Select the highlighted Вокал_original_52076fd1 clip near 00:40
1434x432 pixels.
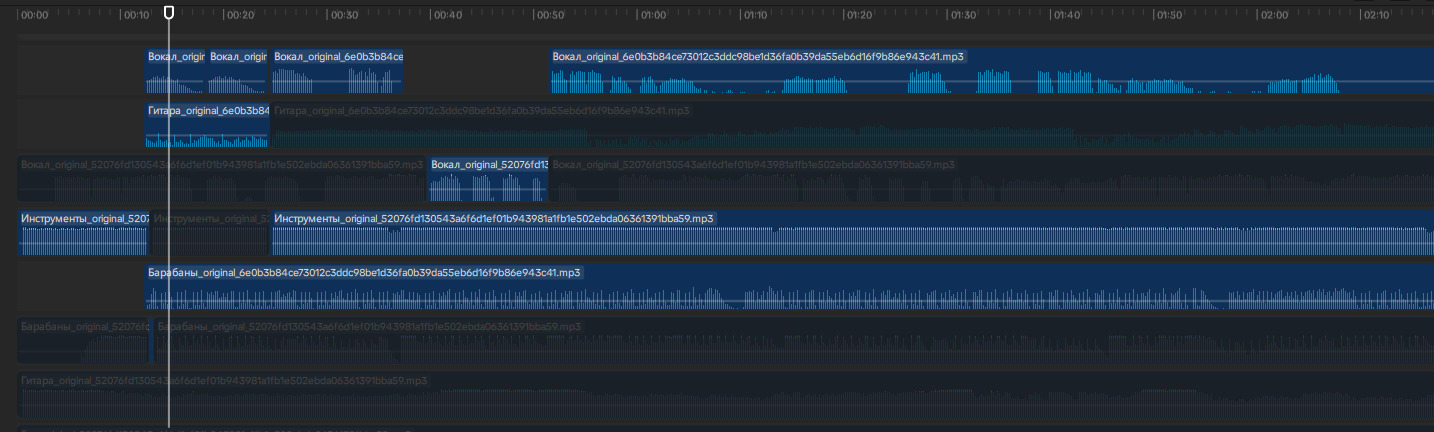488,178
